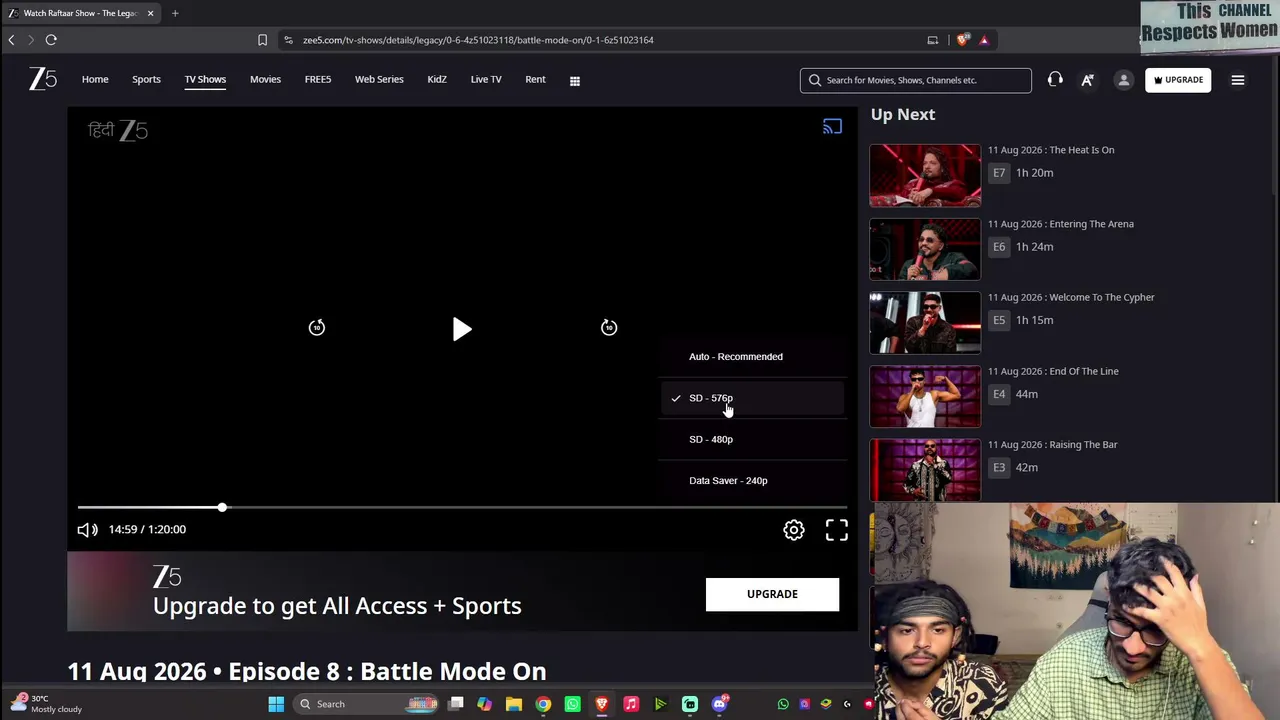Viewport: 1280px width, 720px height.
Task: Open the Apple Music taskbar icon
Action: click(631, 704)
